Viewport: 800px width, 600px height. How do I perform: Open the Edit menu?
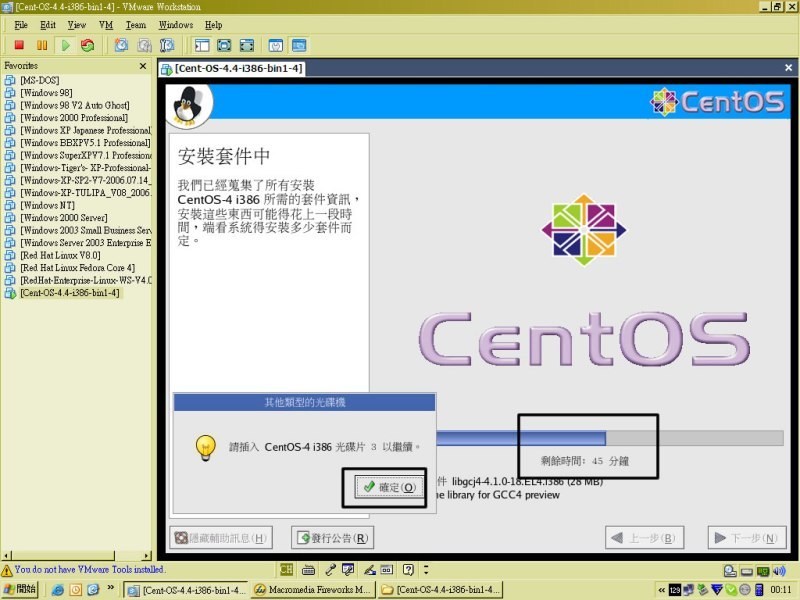[x=48, y=25]
